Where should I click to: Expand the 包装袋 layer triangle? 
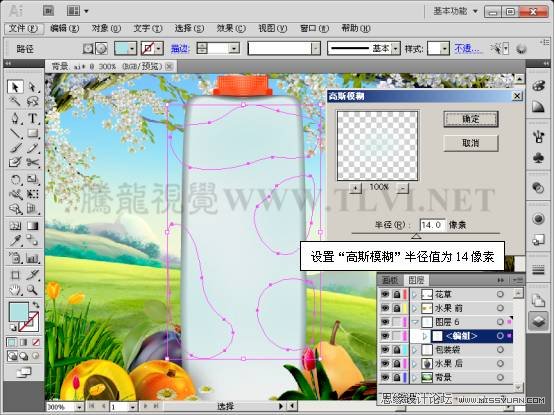pos(414,350)
